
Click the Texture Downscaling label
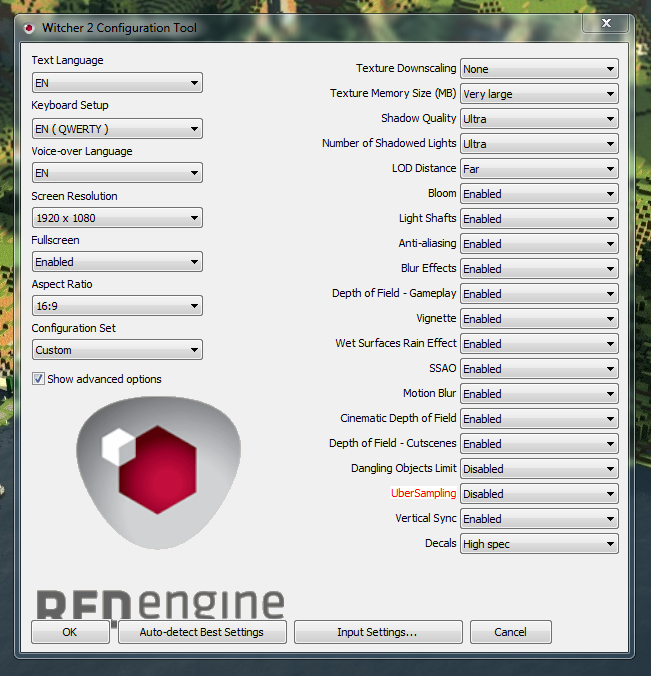pyautogui.click(x=406, y=68)
